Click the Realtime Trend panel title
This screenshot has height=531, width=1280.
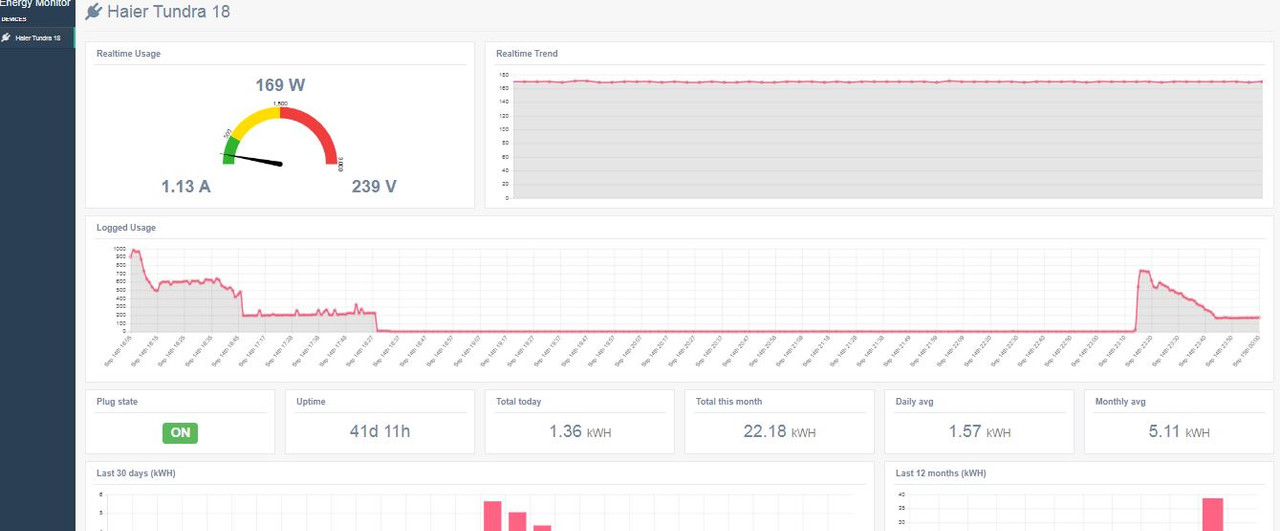pos(527,54)
